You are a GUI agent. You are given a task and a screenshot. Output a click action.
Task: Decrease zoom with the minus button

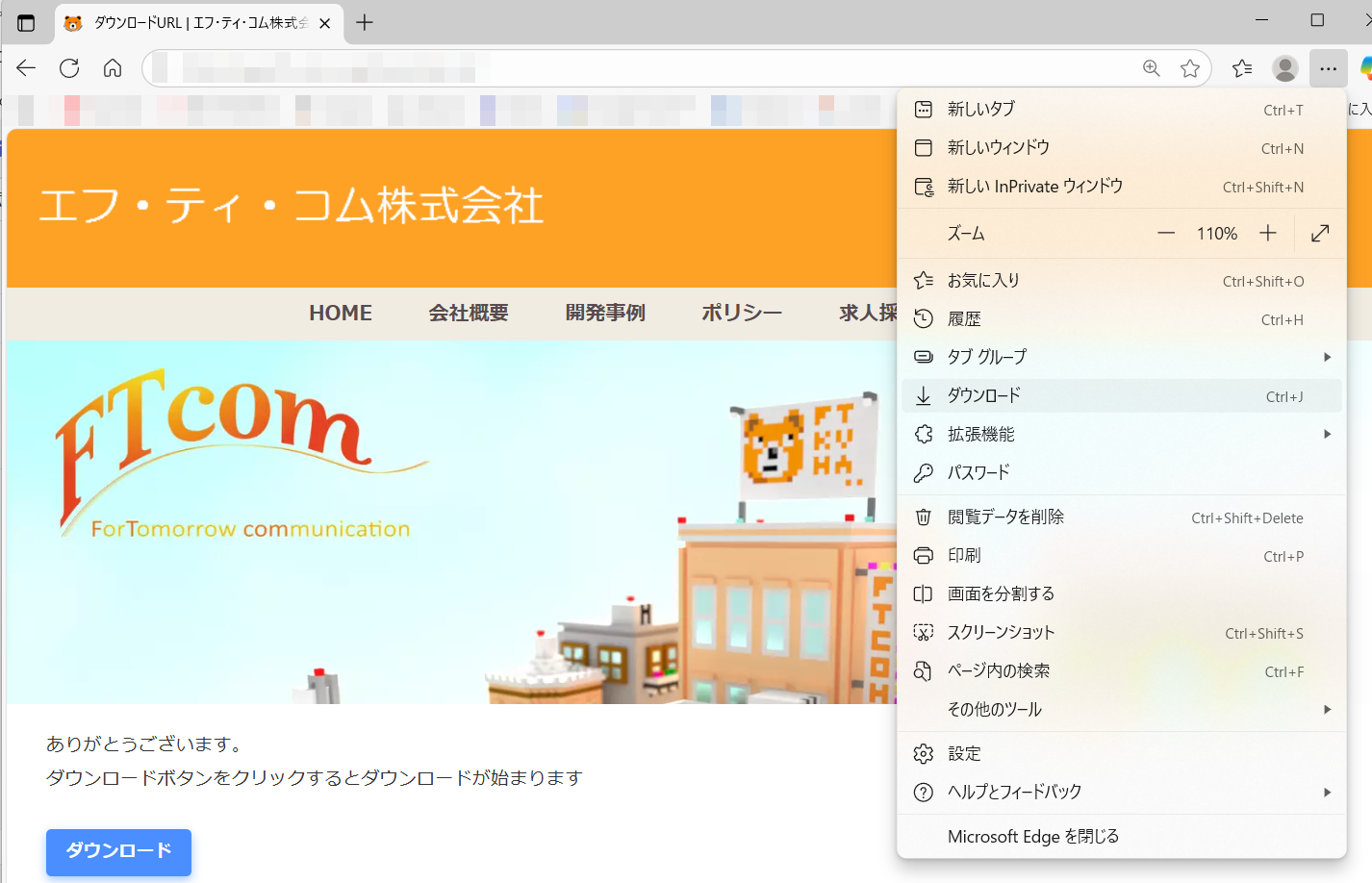coord(1166,234)
